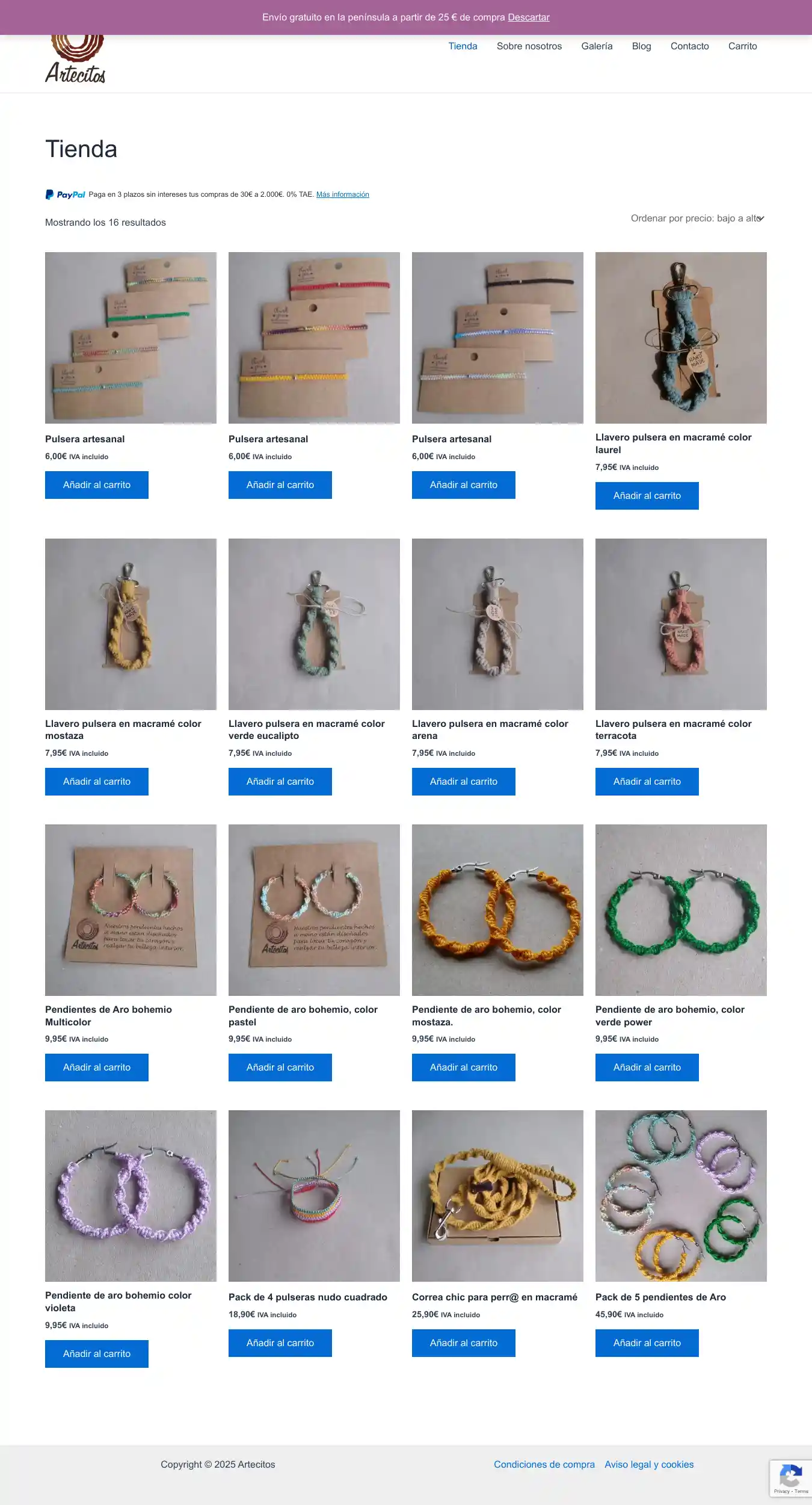
Task: Open the mustard hoop earrings thumbnail
Action: point(497,910)
